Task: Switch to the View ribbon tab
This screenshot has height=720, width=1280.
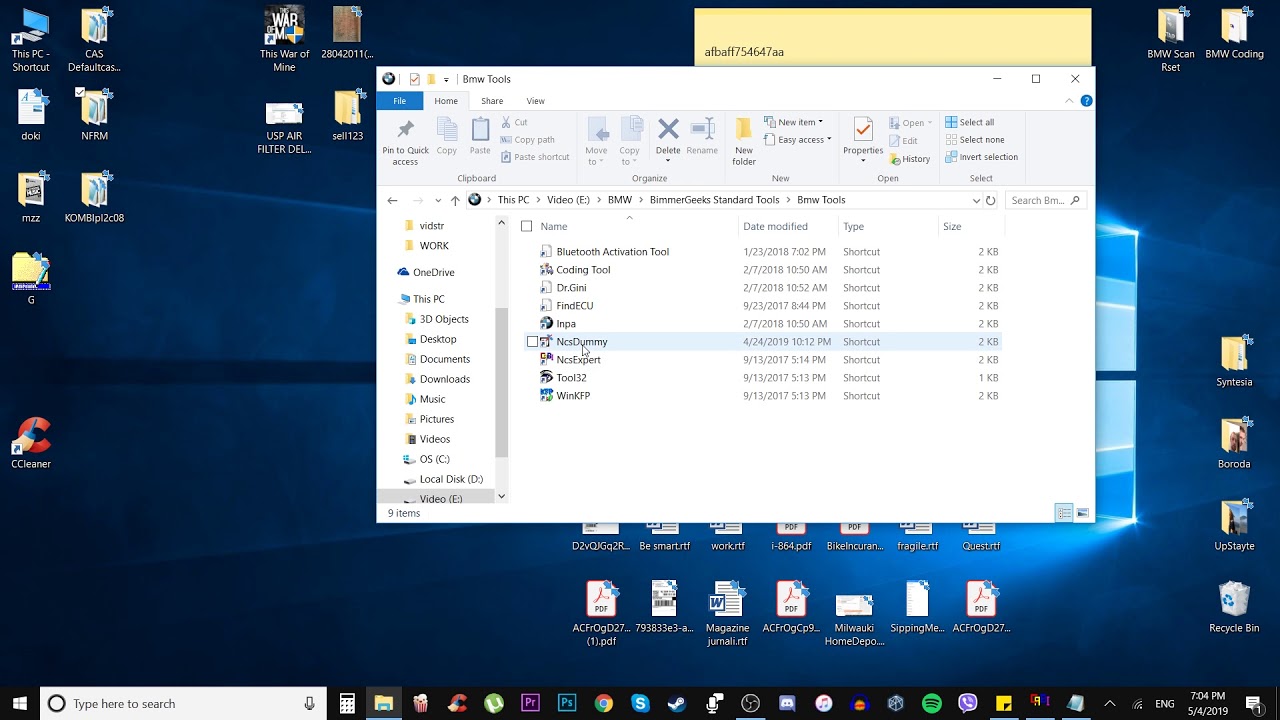Action: click(x=535, y=101)
